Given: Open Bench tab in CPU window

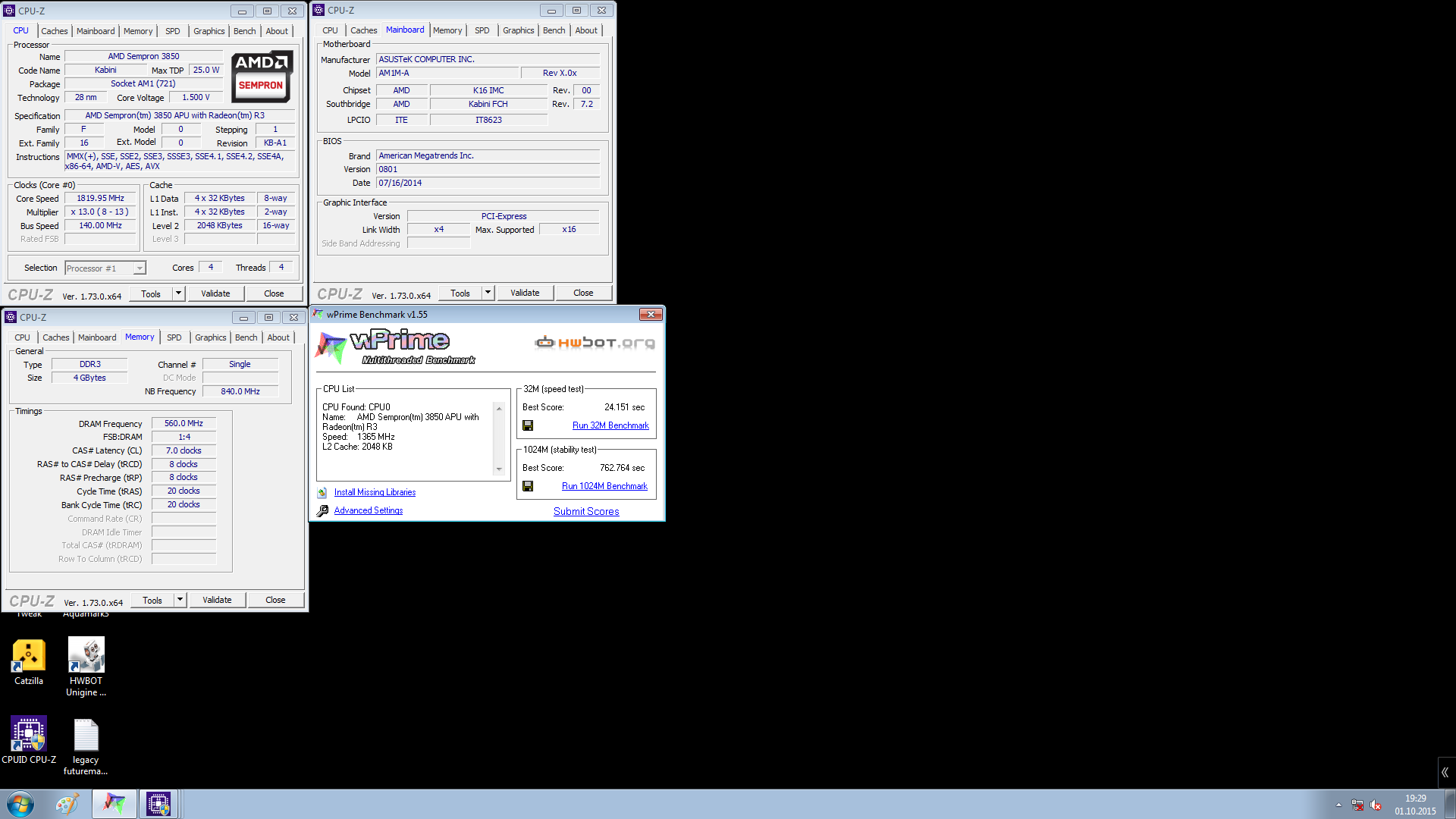Looking at the screenshot, I should 244,31.
